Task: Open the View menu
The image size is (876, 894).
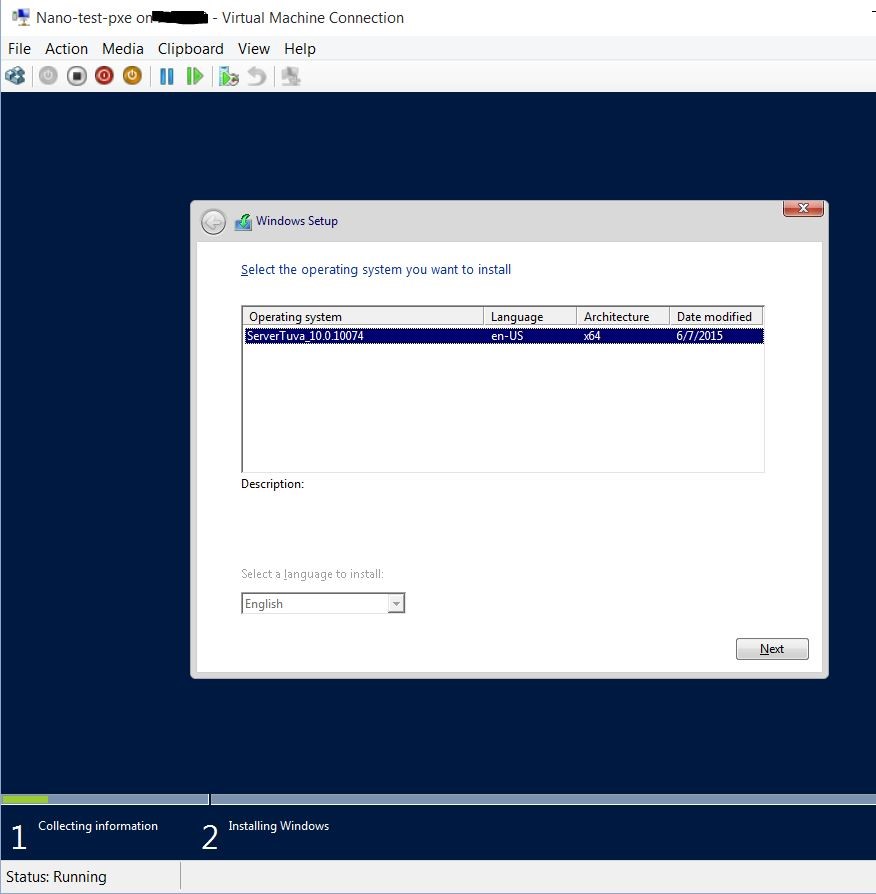Action: click(254, 48)
